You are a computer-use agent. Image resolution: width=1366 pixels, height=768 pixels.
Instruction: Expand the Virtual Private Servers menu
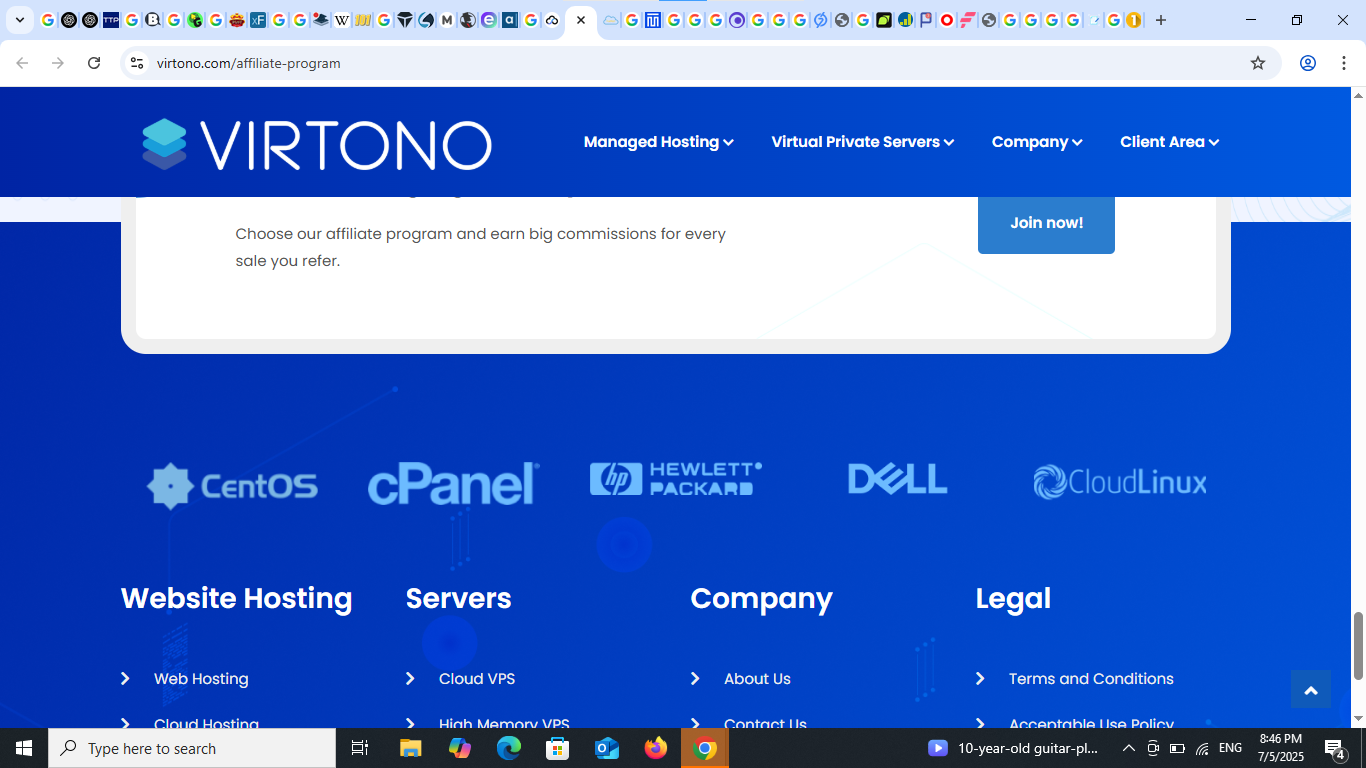click(x=863, y=142)
